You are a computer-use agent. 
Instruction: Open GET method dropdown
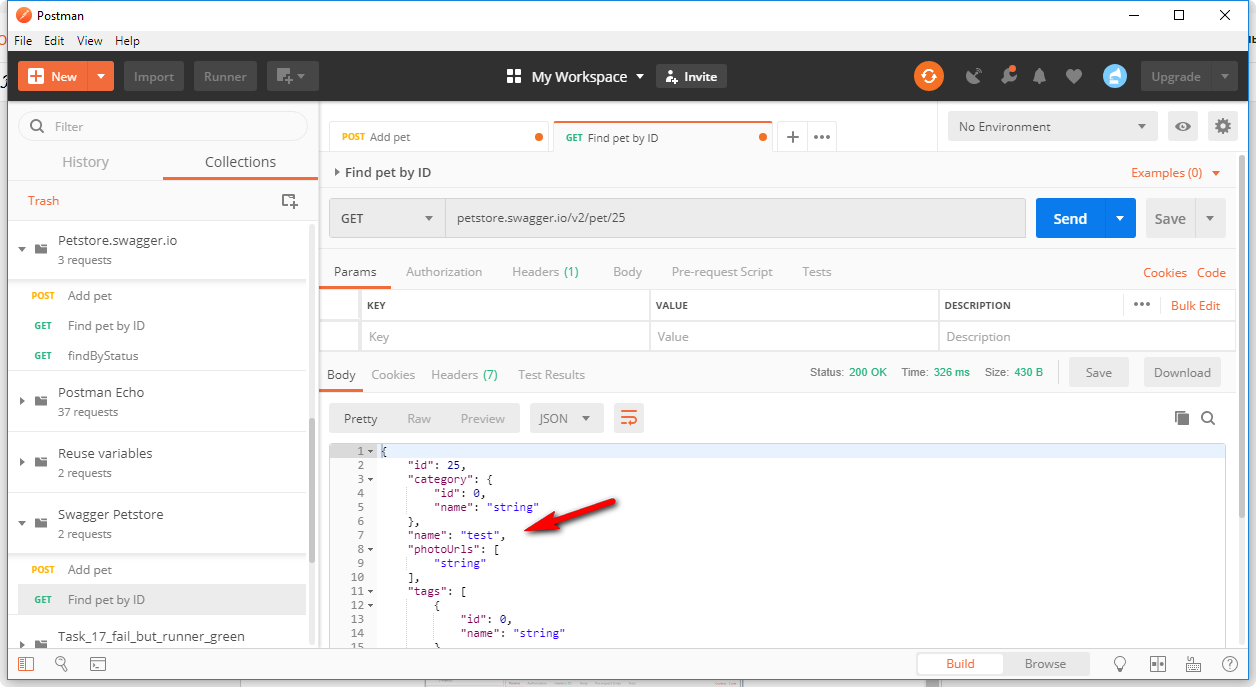(387, 218)
